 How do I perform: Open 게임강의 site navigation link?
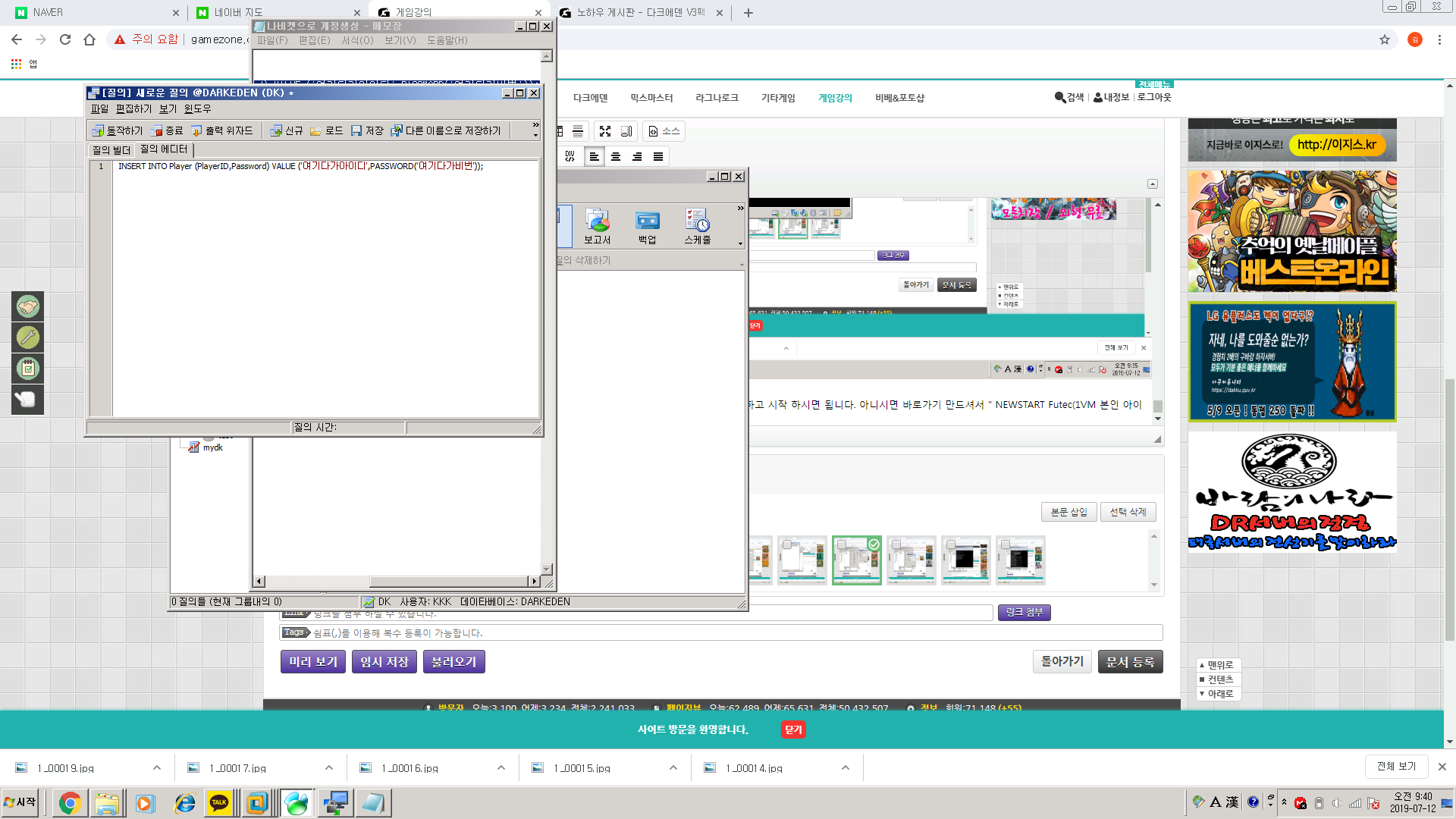coord(835,98)
